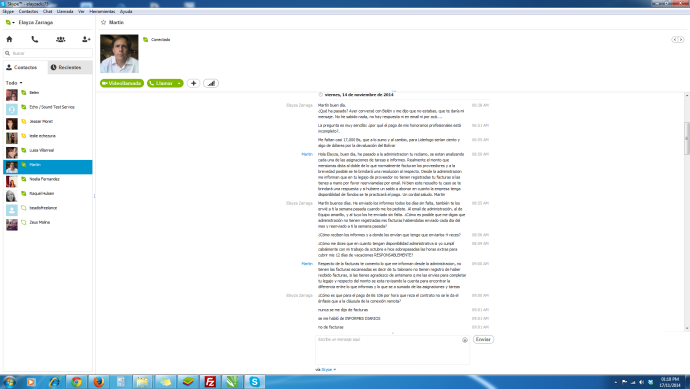
Task: Select the Noelia Fernandez contact
Action: [48, 179]
